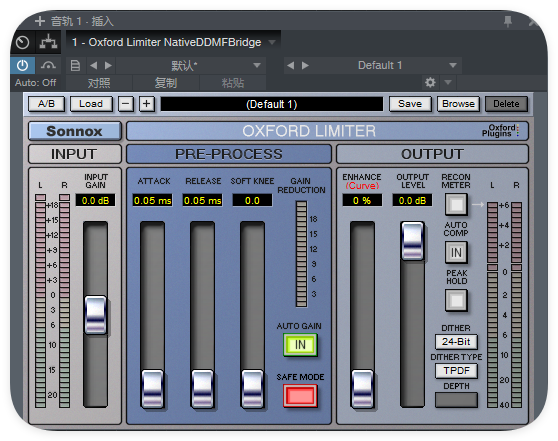Go to next preset beside 默认
558x441 pixels.
point(108,65)
